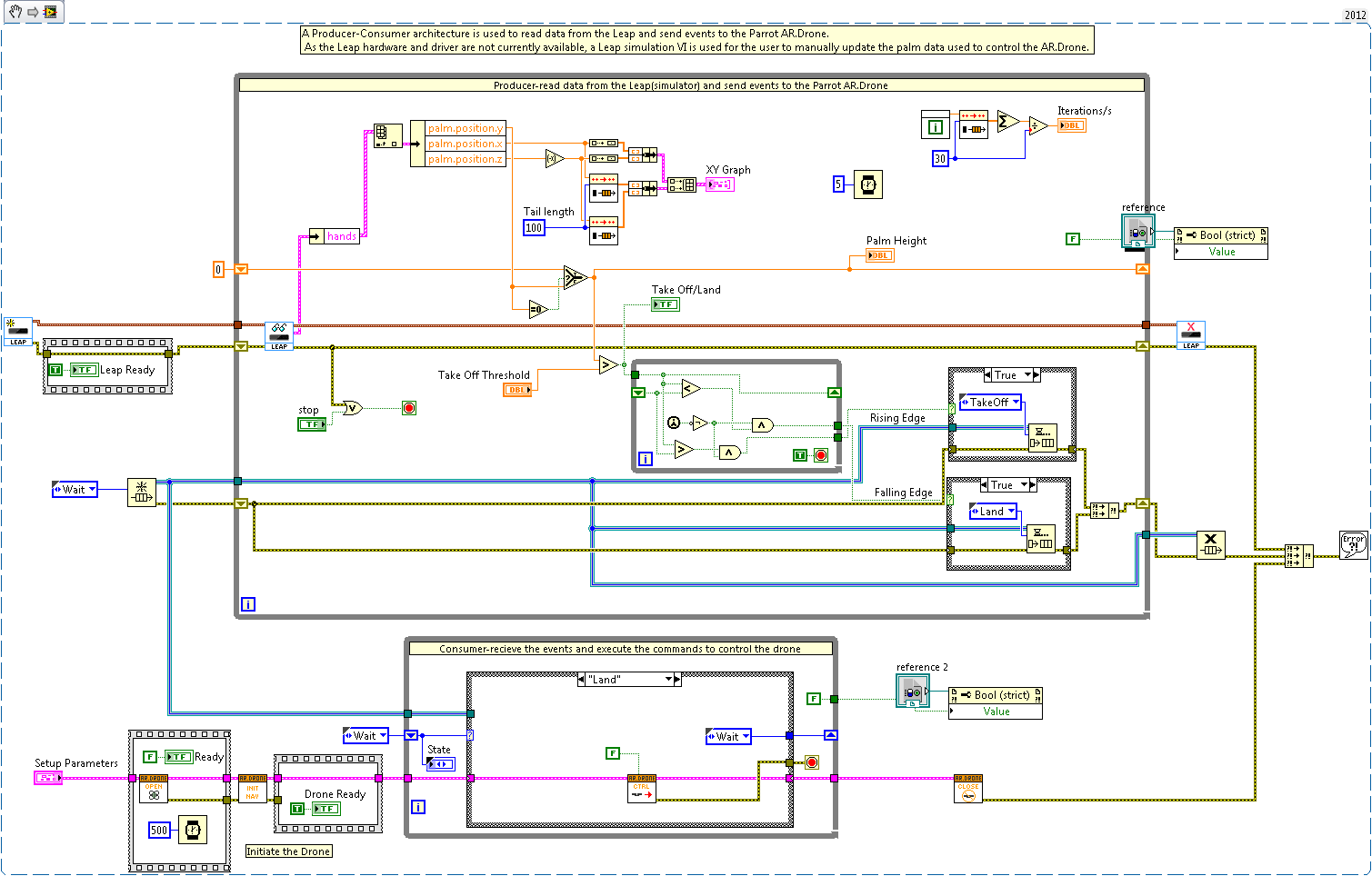Select the Leap close VI with red X
The image size is (1372, 876).
1191,334
